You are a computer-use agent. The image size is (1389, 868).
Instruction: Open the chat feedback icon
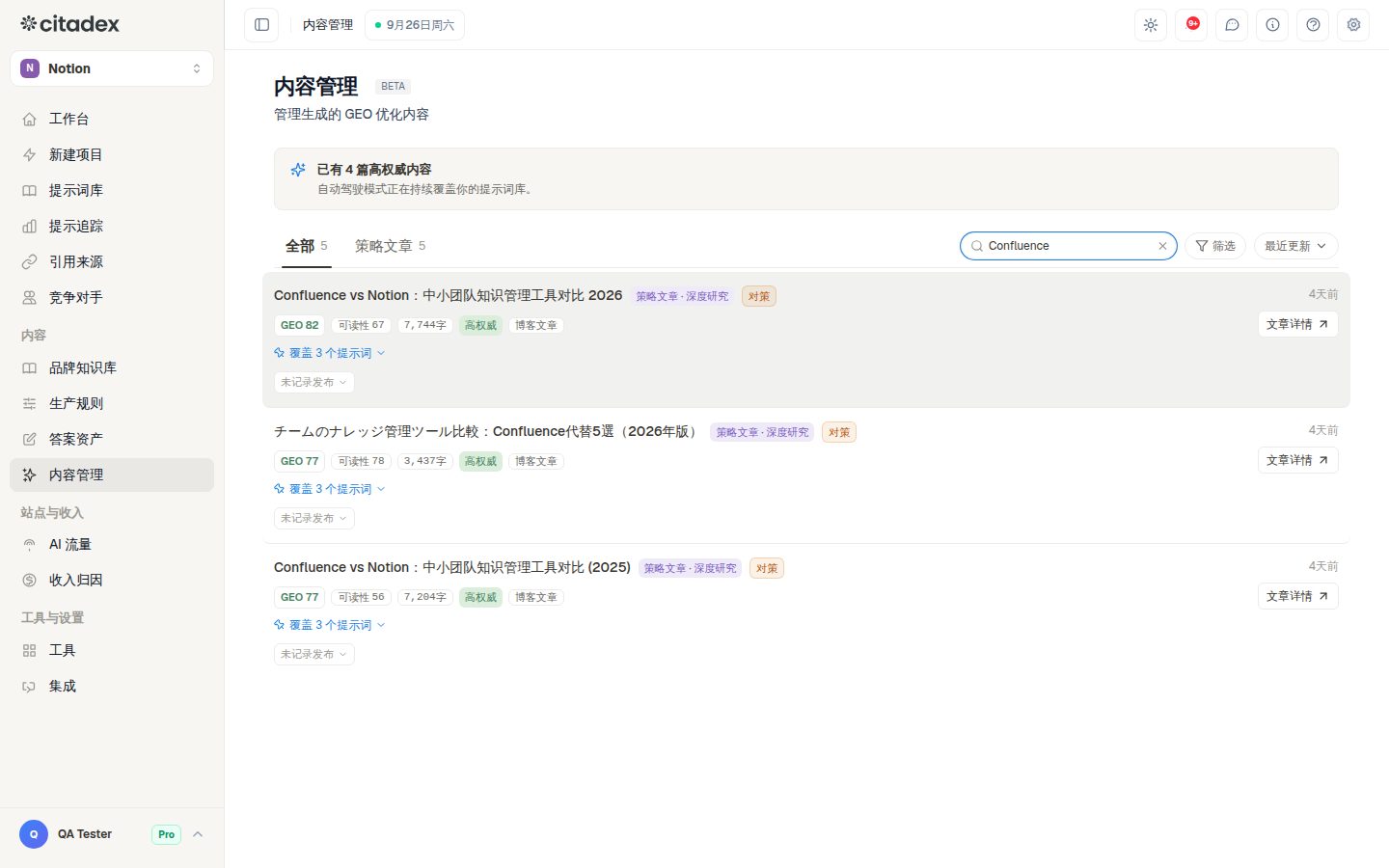[1232, 25]
